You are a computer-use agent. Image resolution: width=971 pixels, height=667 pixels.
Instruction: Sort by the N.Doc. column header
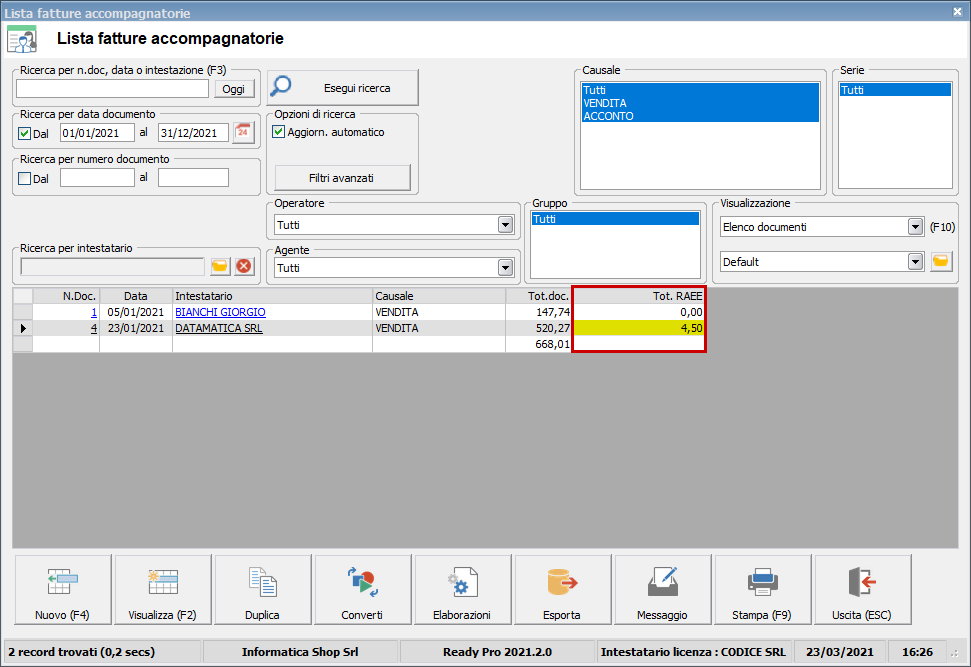66,296
